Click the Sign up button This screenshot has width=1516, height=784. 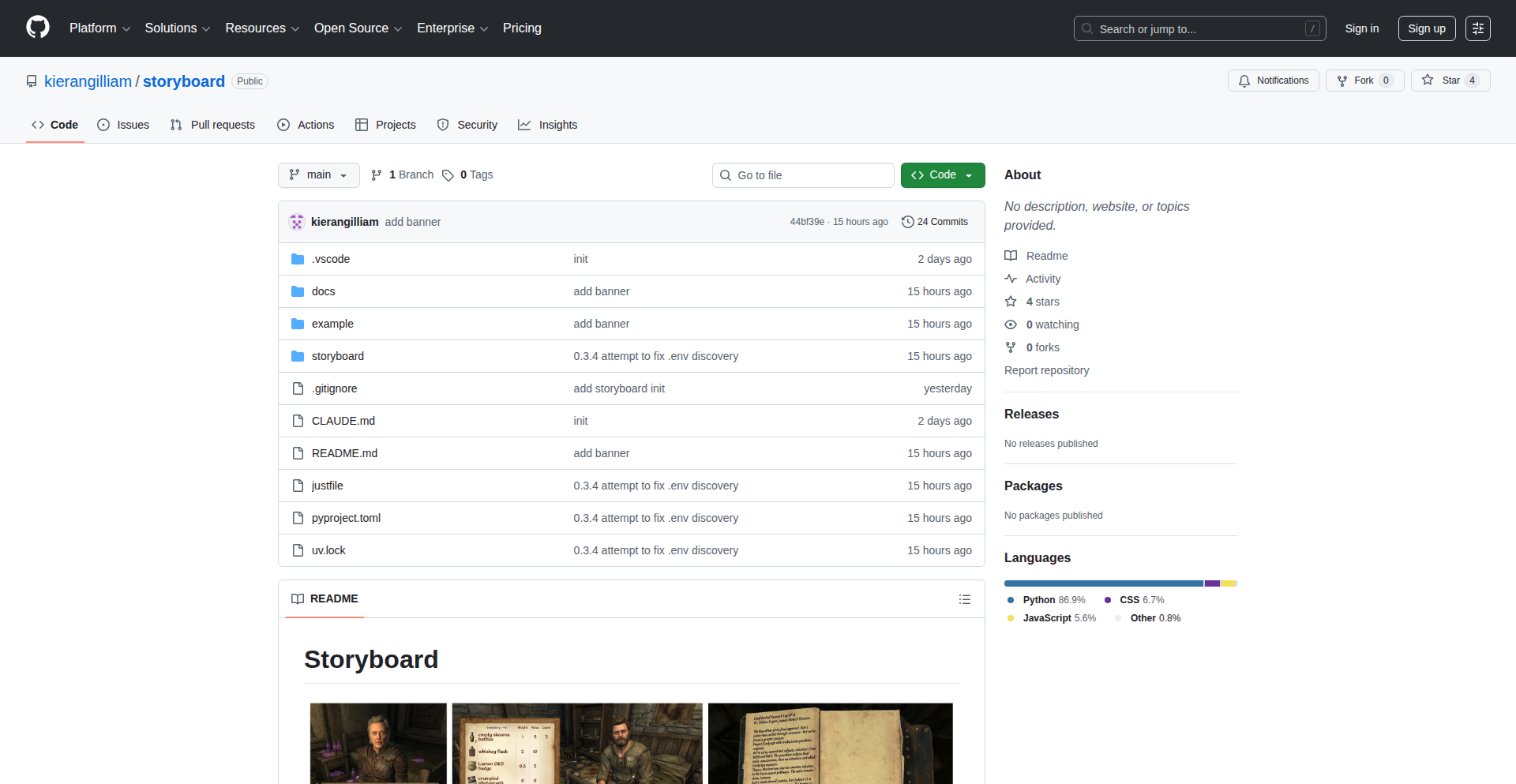click(1426, 28)
